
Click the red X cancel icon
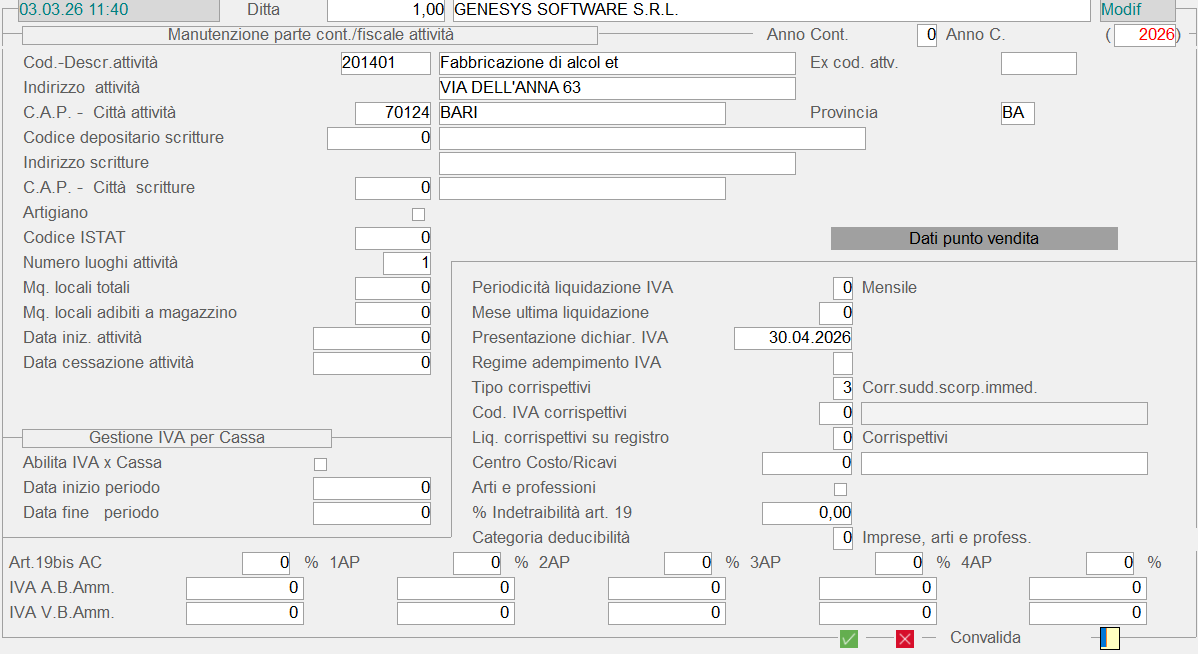[905, 638]
